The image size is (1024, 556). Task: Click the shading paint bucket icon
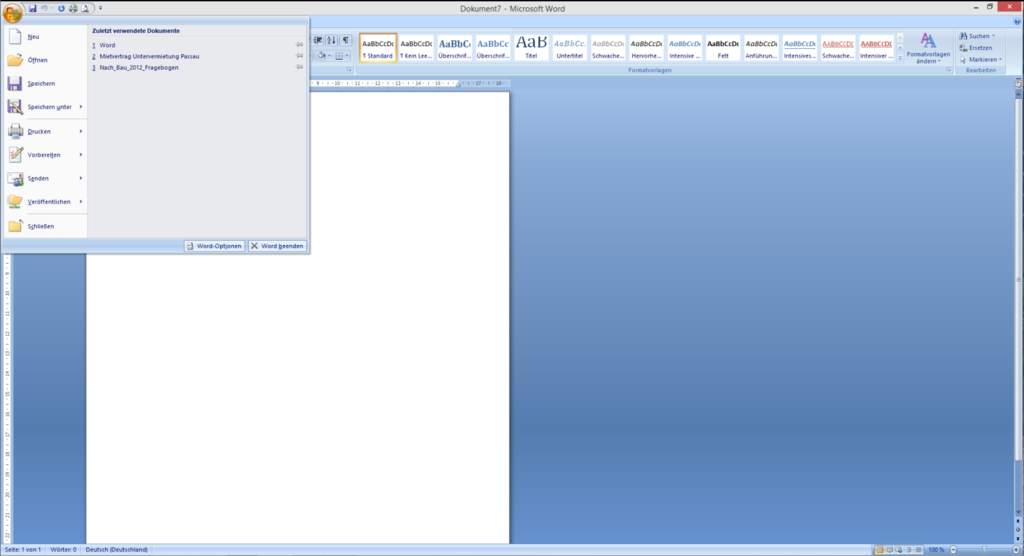coord(321,56)
